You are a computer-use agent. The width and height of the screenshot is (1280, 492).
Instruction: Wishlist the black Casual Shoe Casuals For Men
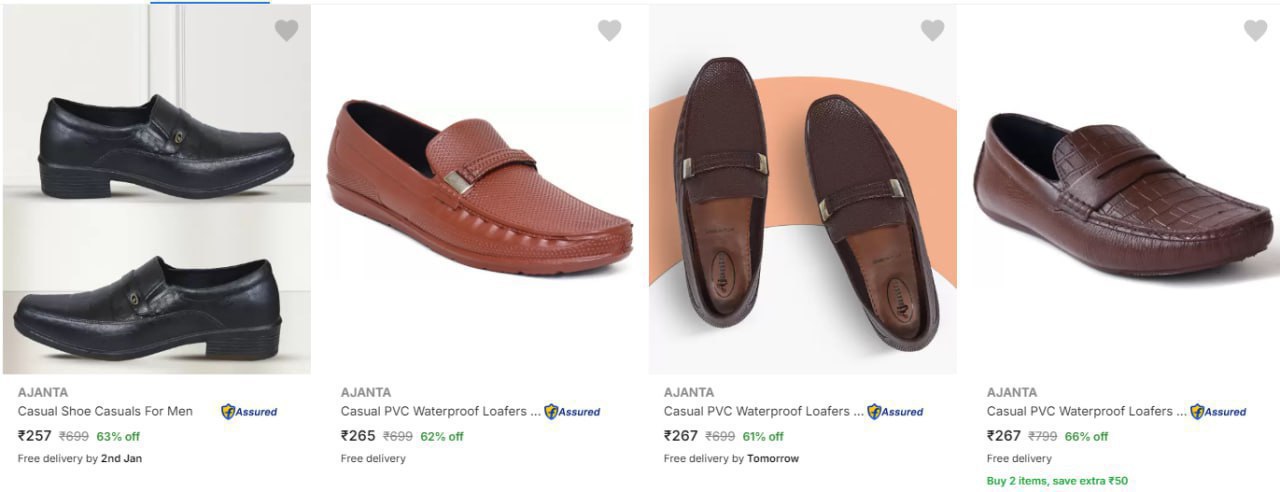pyautogui.click(x=286, y=31)
